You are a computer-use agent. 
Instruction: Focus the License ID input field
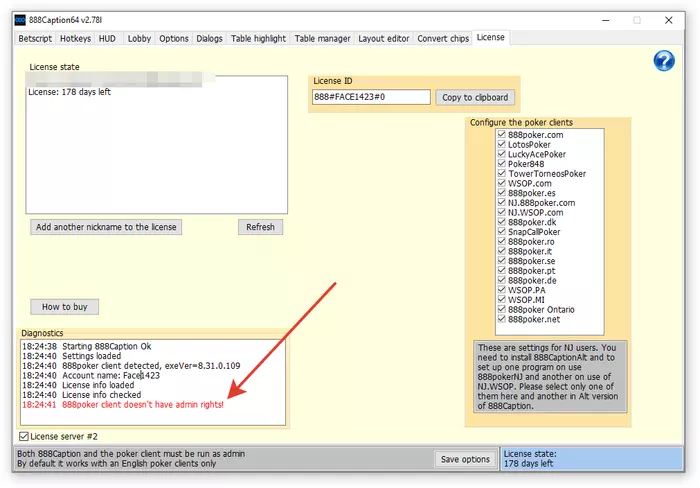(x=371, y=97)
